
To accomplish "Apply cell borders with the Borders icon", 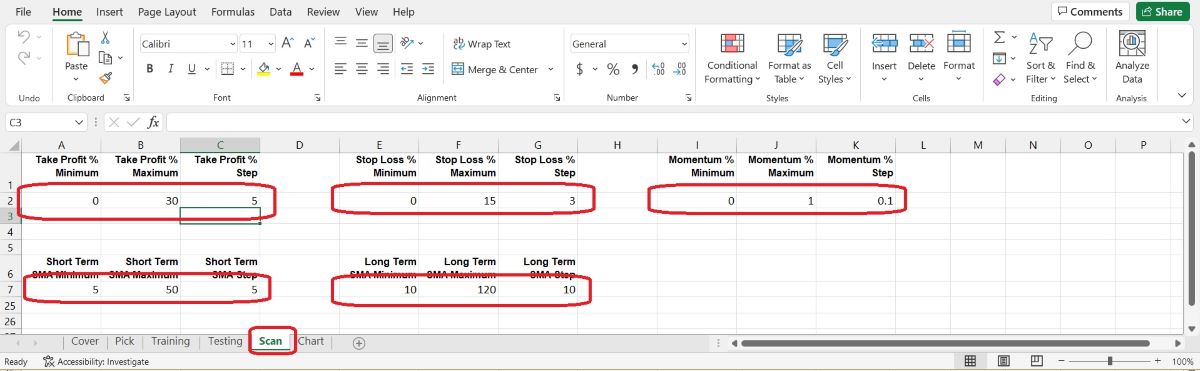I will click(227, 69).
